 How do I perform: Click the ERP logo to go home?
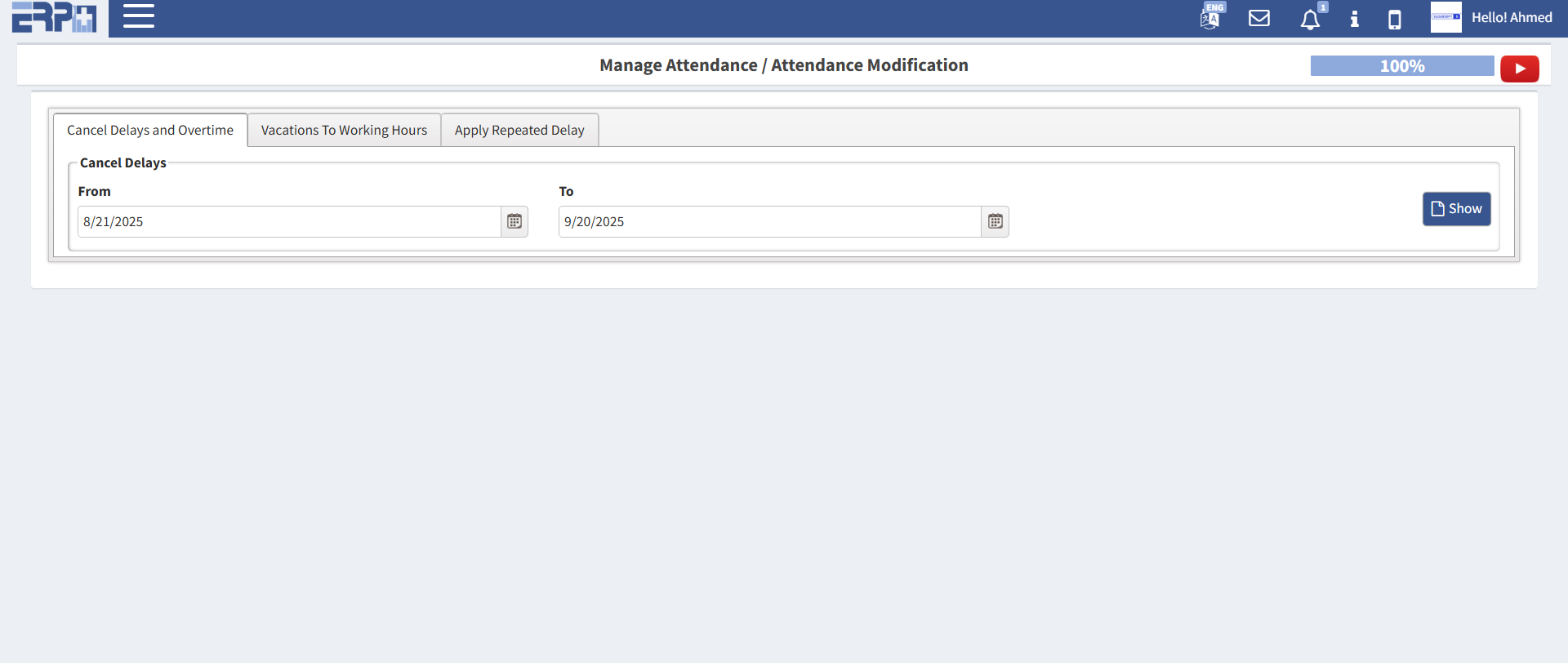click(x=54, y=17)
